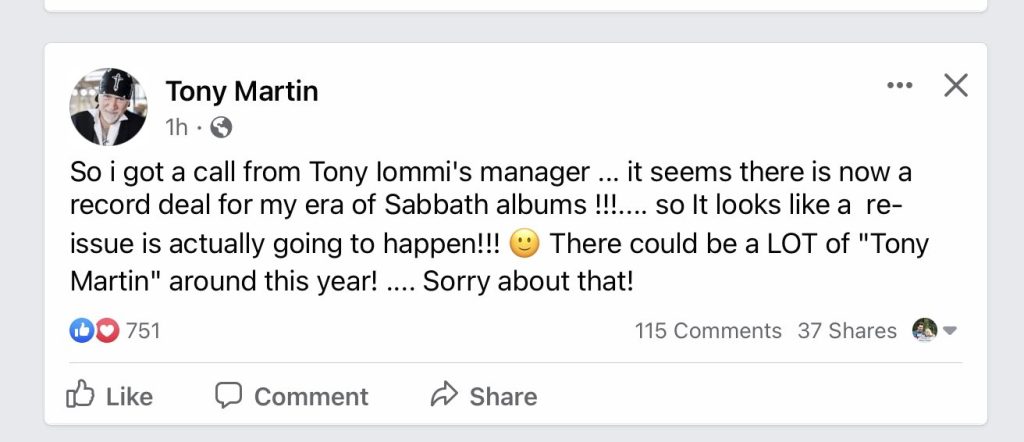This screenshot has height=442, width=1024.
Task: Show the 37 Shares list
Action: (x=846, y=330)
